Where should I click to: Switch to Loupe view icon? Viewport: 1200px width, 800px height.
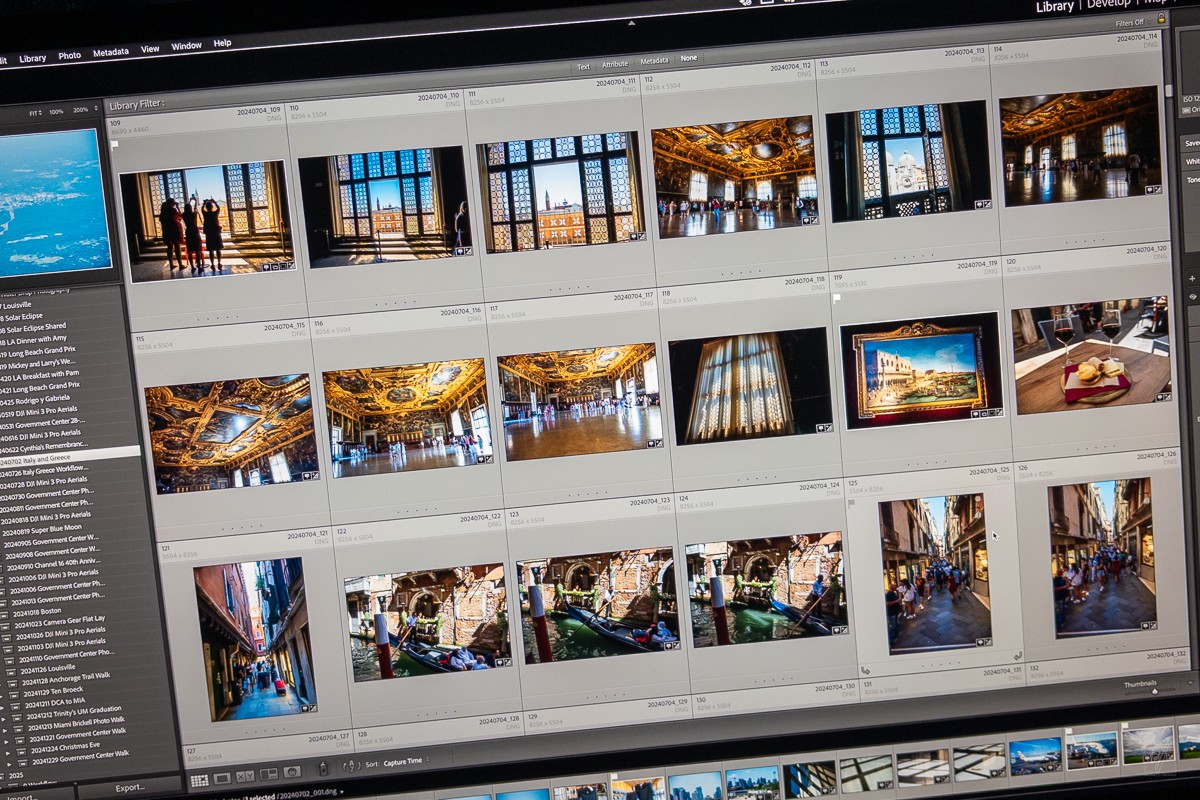(x=222, y=778)
